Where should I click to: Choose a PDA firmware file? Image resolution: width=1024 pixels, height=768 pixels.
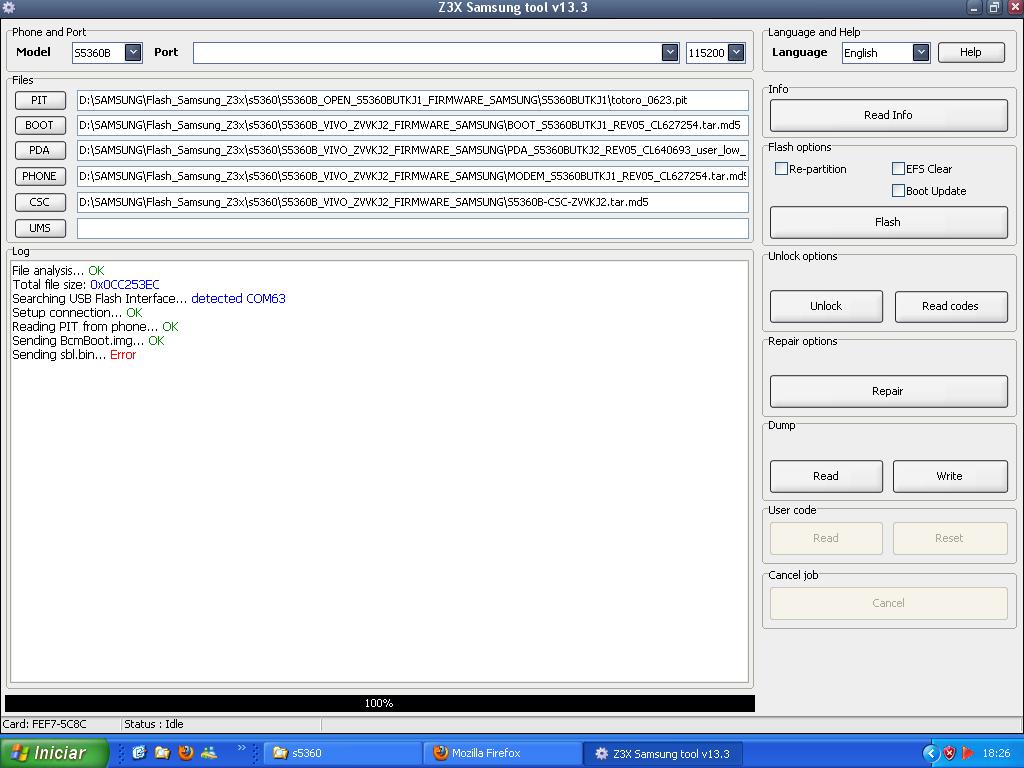40,150
